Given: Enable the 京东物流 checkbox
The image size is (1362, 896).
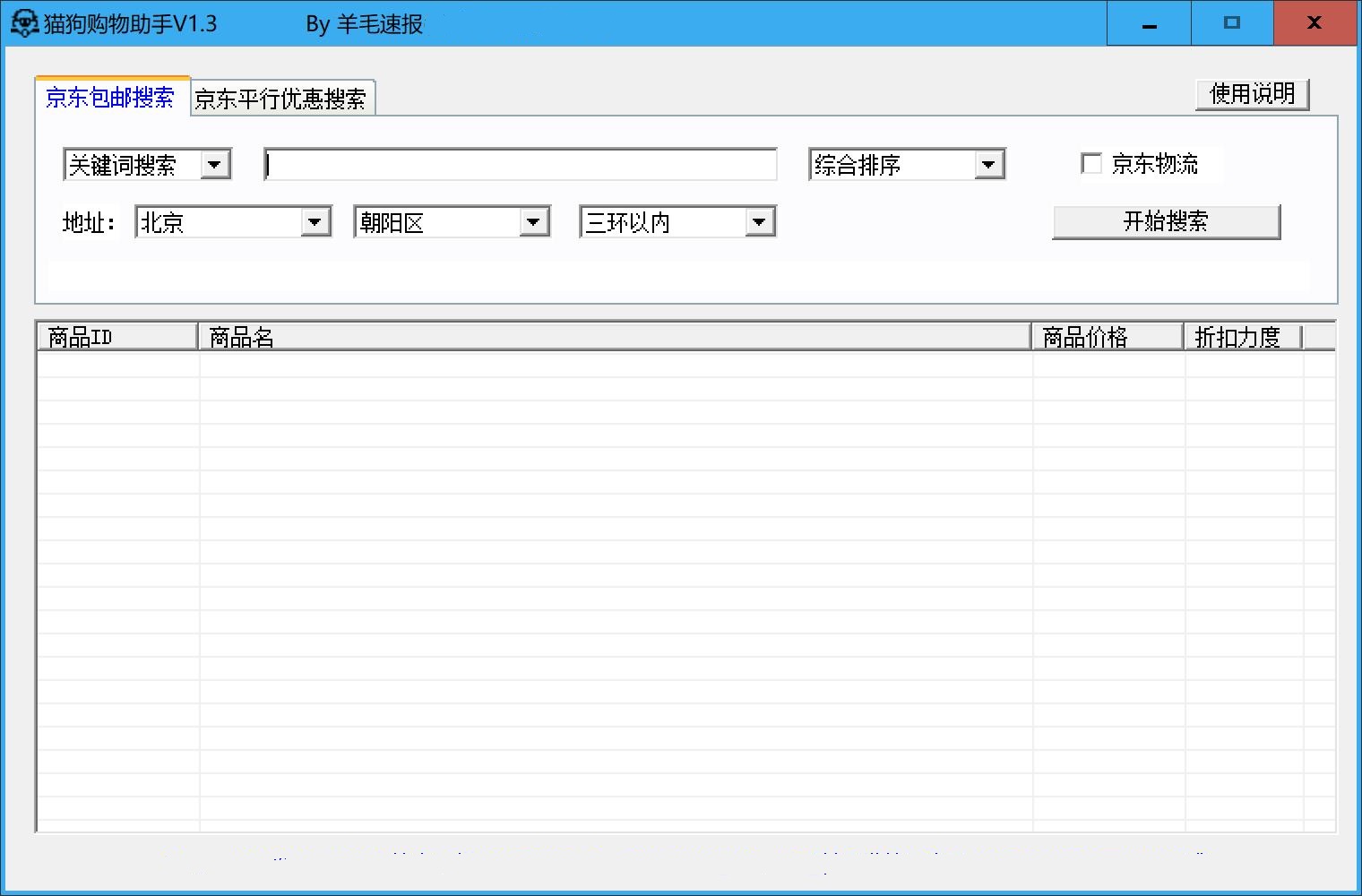Looking at the screenshot, I should 1091,164.
